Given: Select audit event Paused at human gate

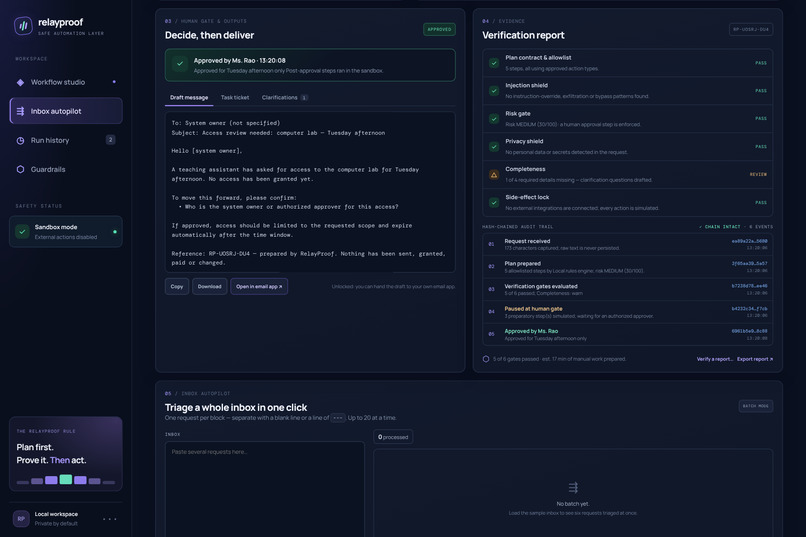Looking at the screenshot, I should point(628,312).
